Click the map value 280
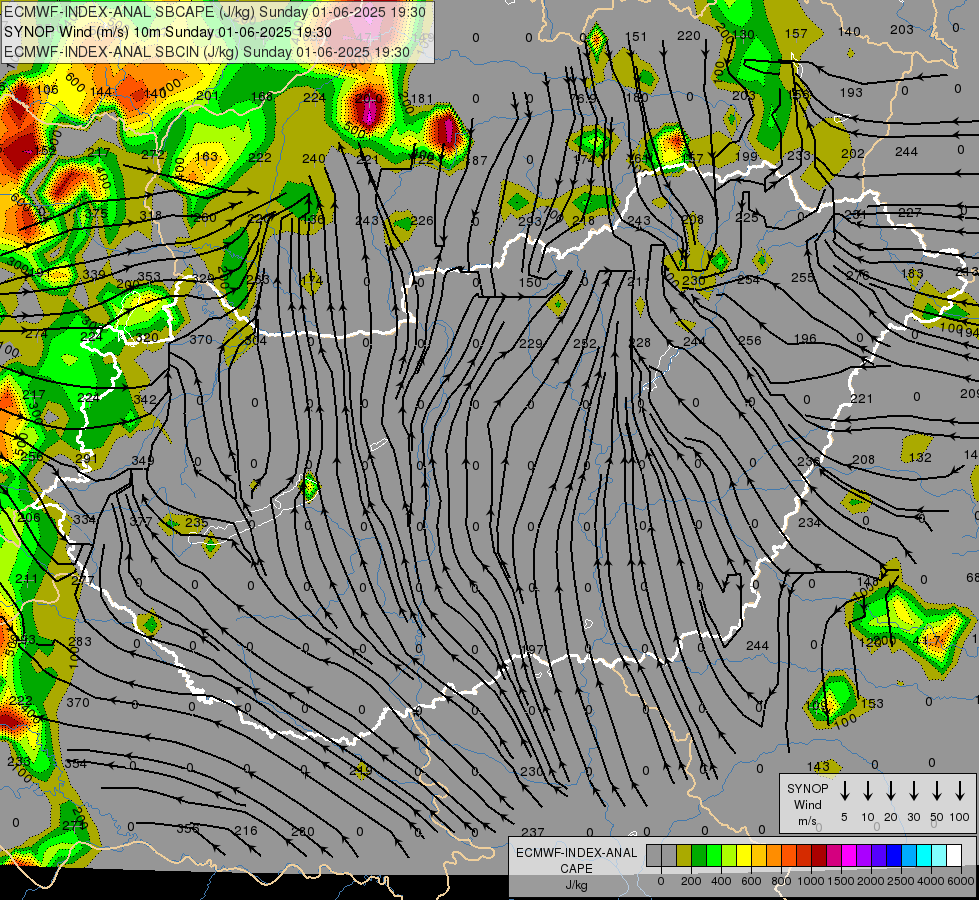The width and height of the screenshot is (979, 900). point(303,832)
